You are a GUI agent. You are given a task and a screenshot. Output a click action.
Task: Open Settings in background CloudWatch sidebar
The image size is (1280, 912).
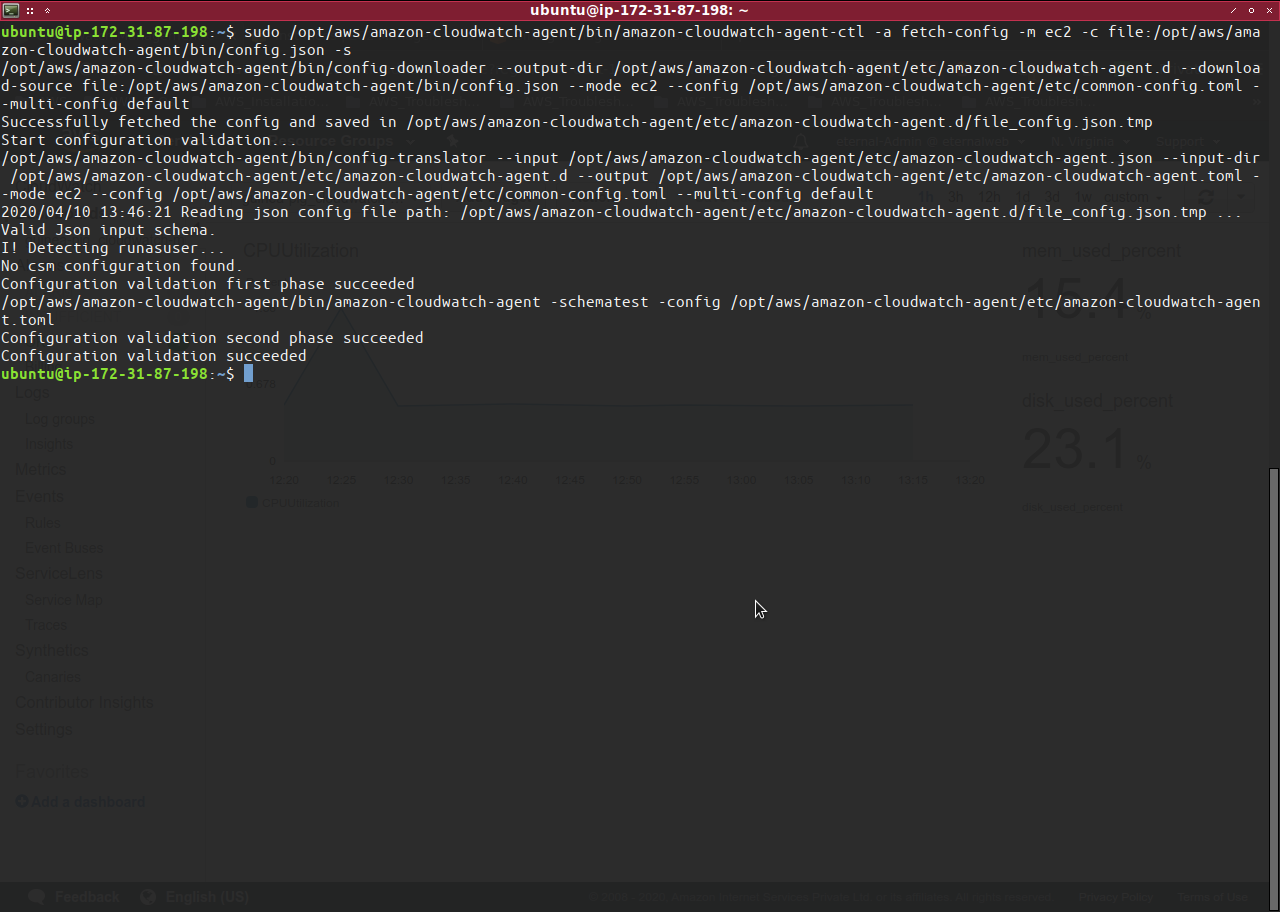[44, 730]
